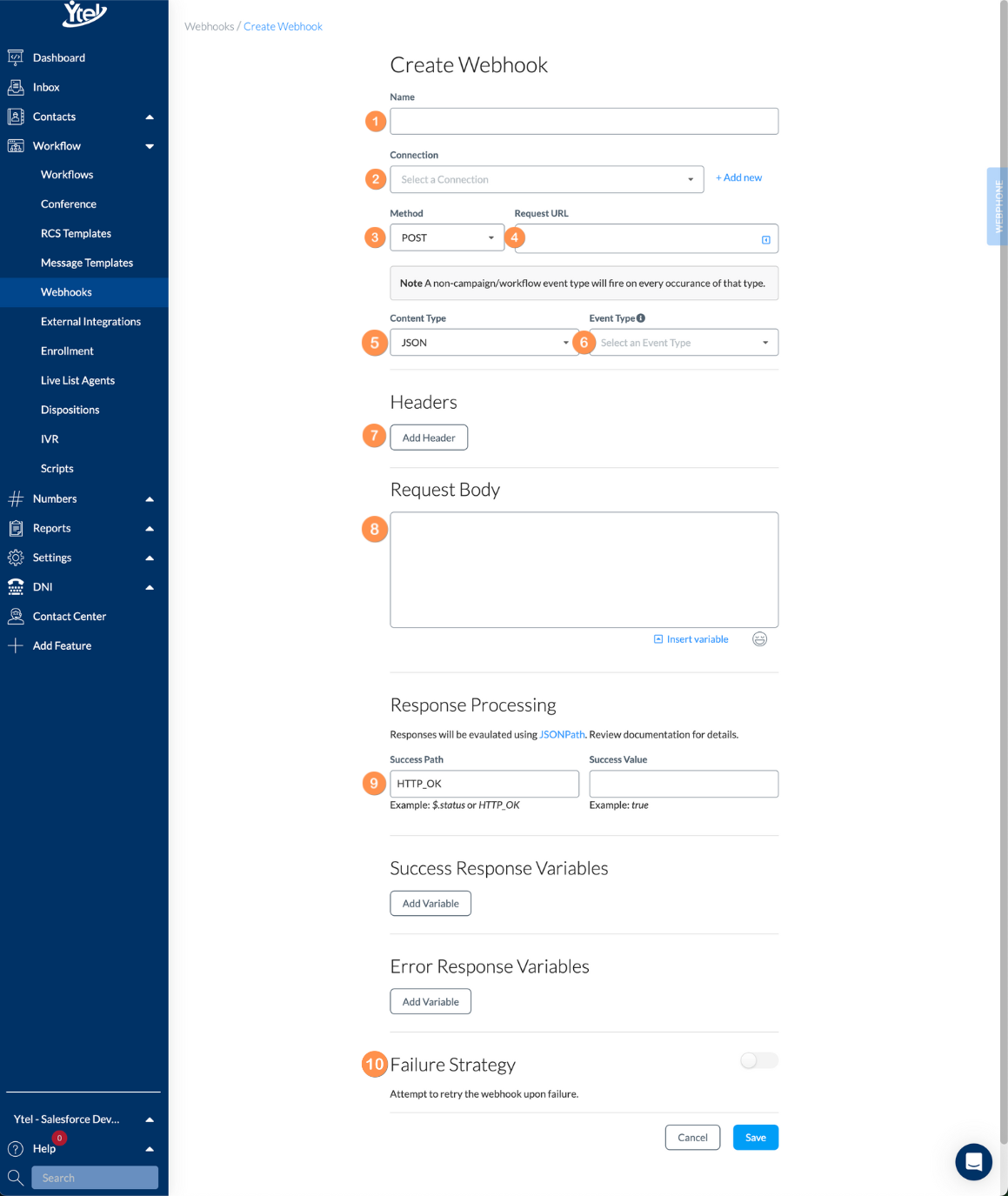
Task: Focus the Success Path field
Action: pos(484,784)
